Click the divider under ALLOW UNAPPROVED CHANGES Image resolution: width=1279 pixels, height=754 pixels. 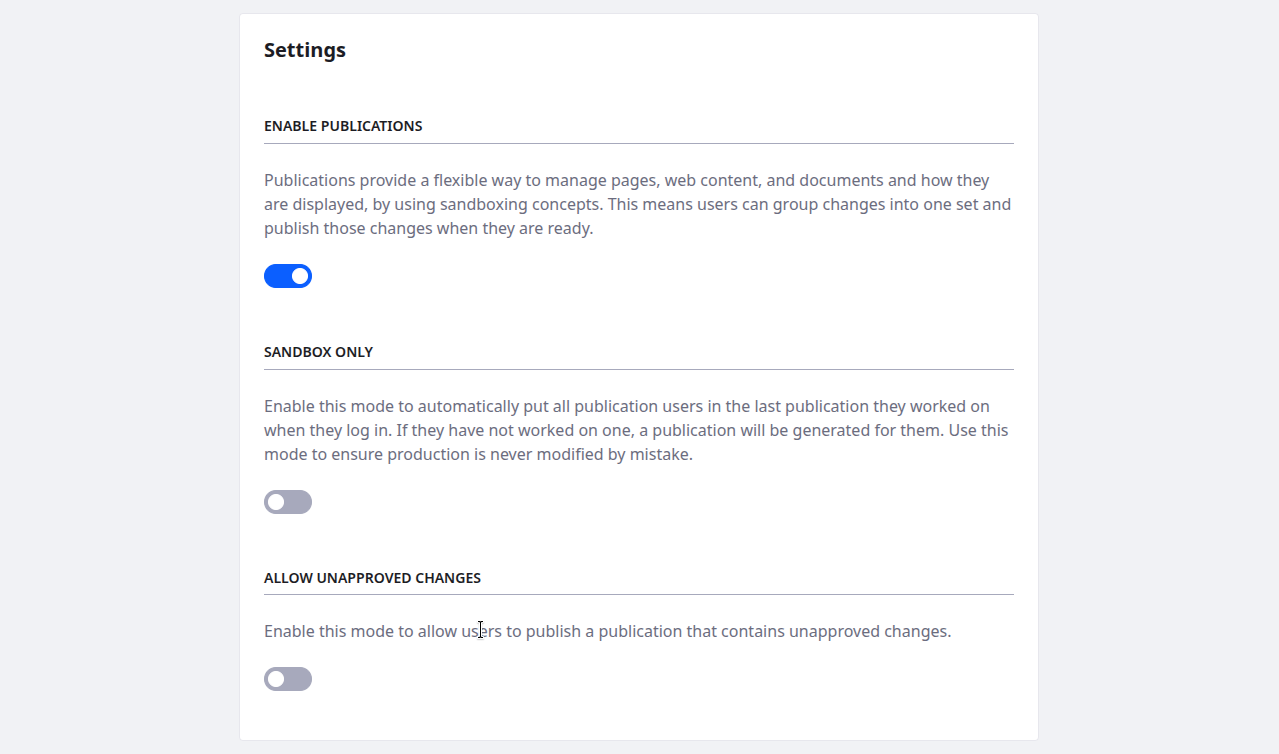(638, 595)
